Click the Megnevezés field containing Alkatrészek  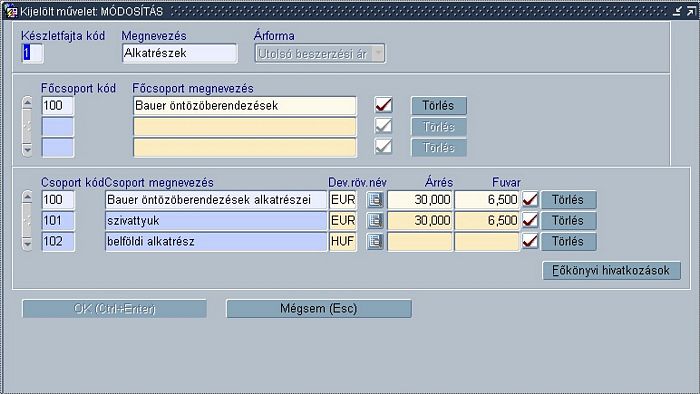coord(179,53)
